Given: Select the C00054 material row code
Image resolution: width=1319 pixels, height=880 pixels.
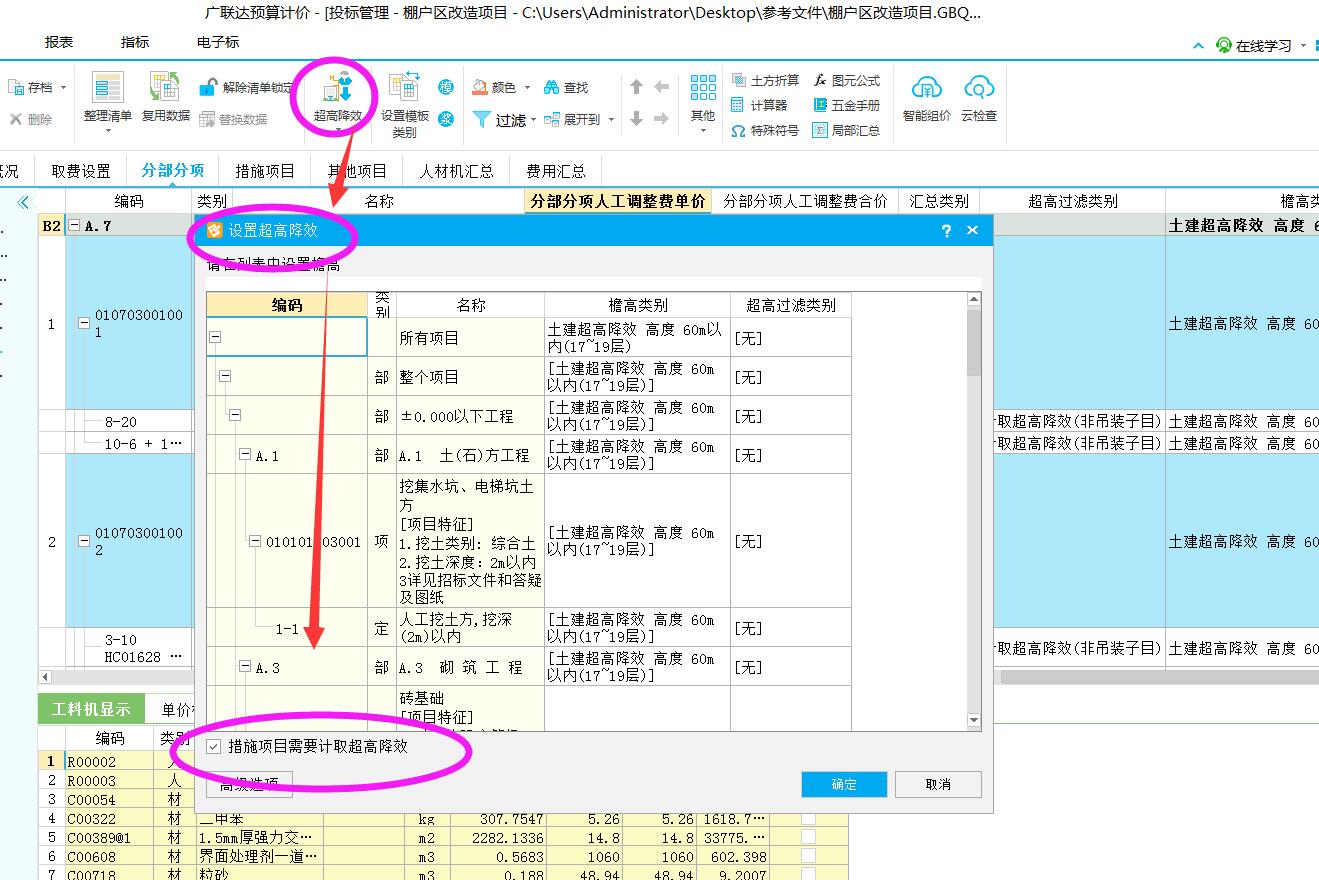Looking at the screenshot, I should 91,799.
